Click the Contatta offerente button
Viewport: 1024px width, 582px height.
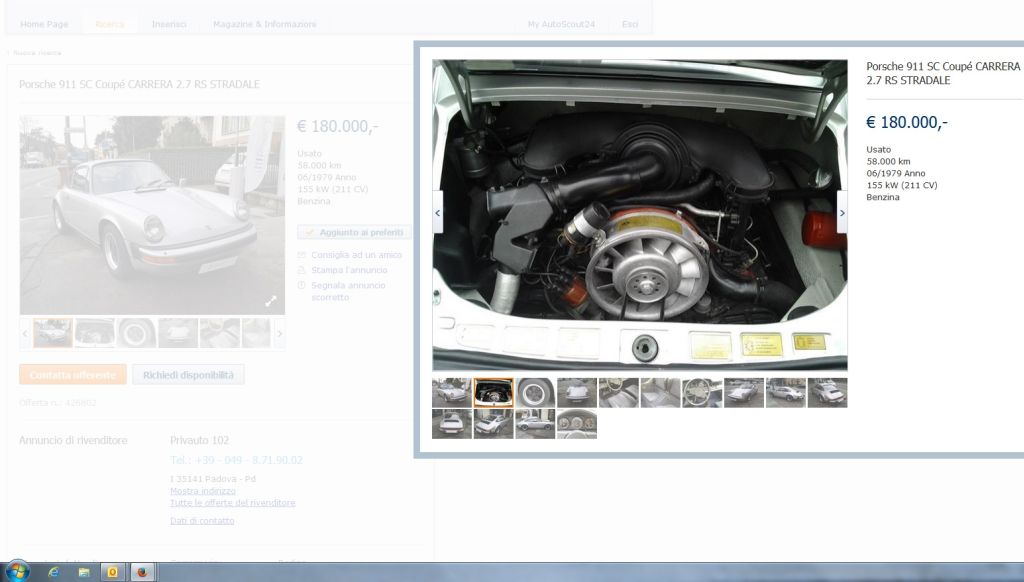click(x=72, y=375)
